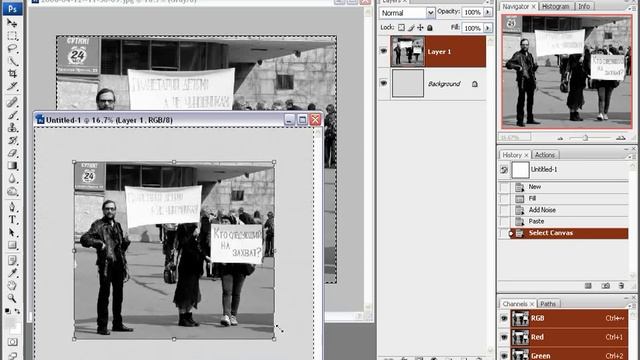The image size is (640, 360).
Task: Toggle Lock all icon
Action: [x=430, y=28]
